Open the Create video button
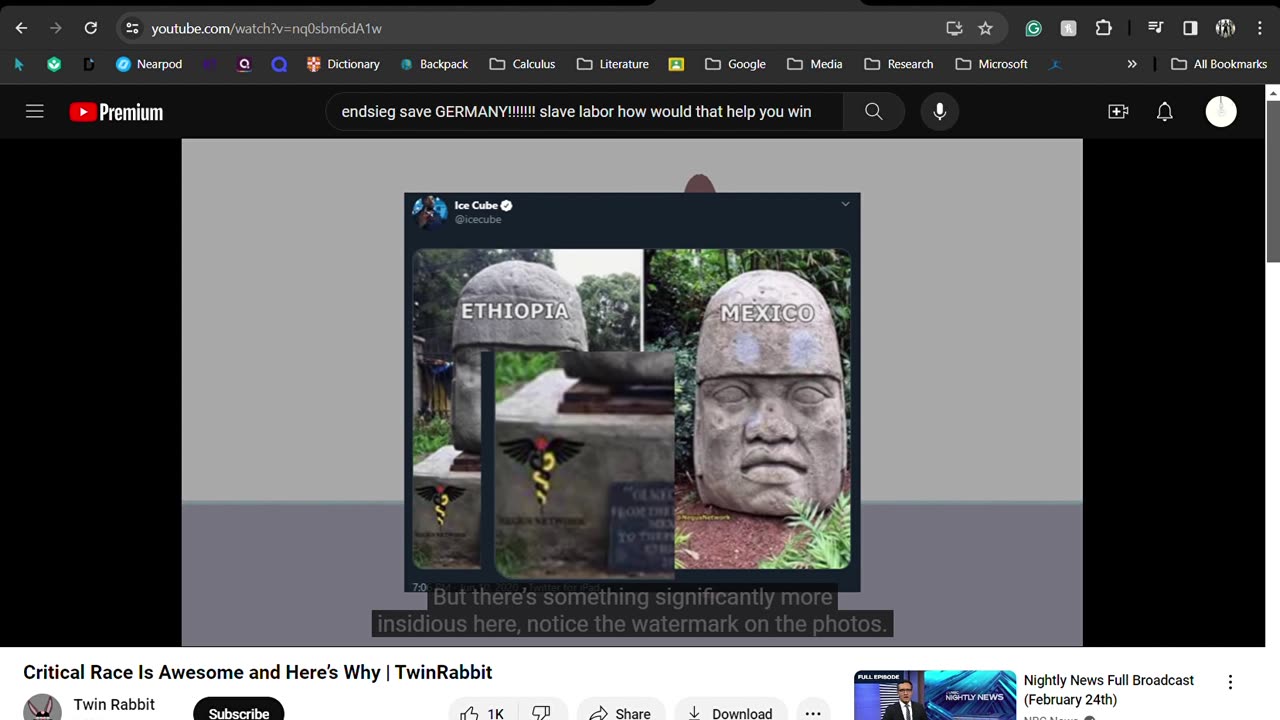 [1118, 112]
